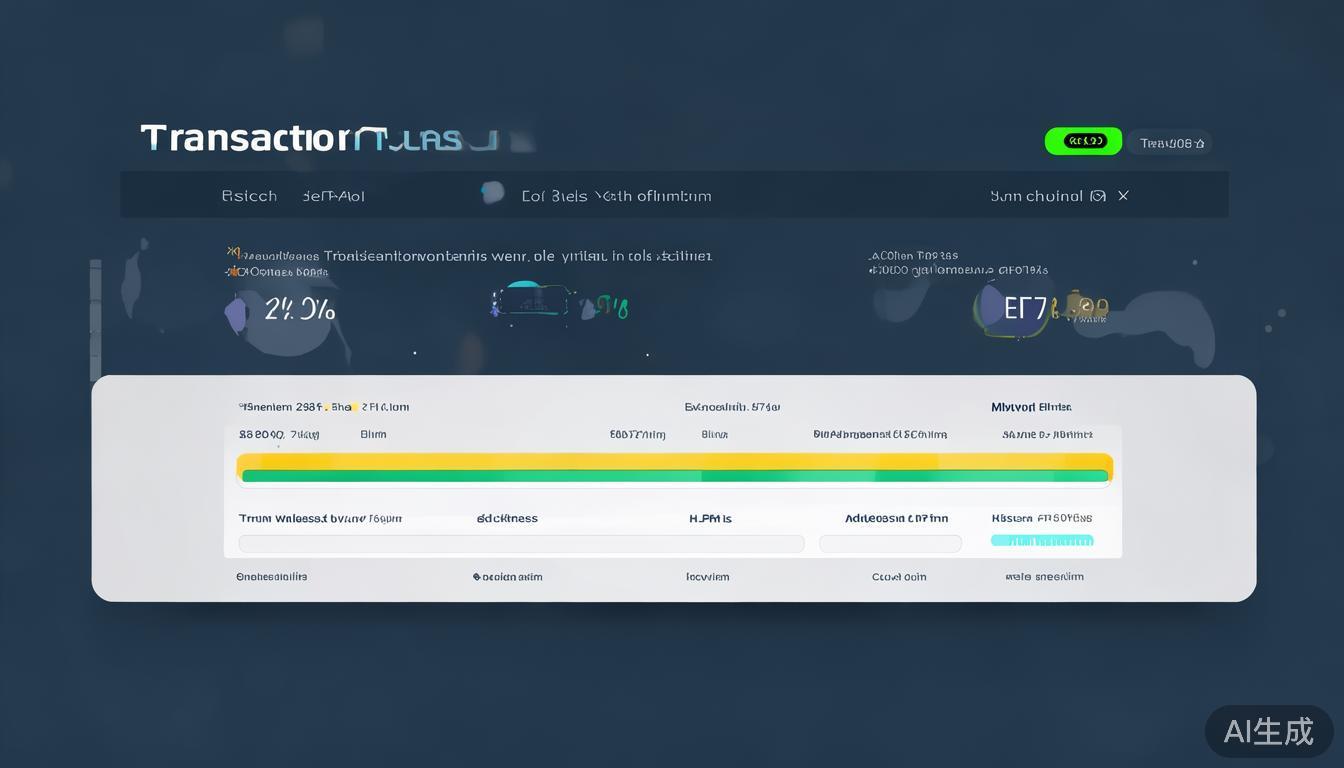The height and width of the screenshot is (768, 1344).
Task: Click the gold badge right of "E17"
Action: coord(1088,308)
